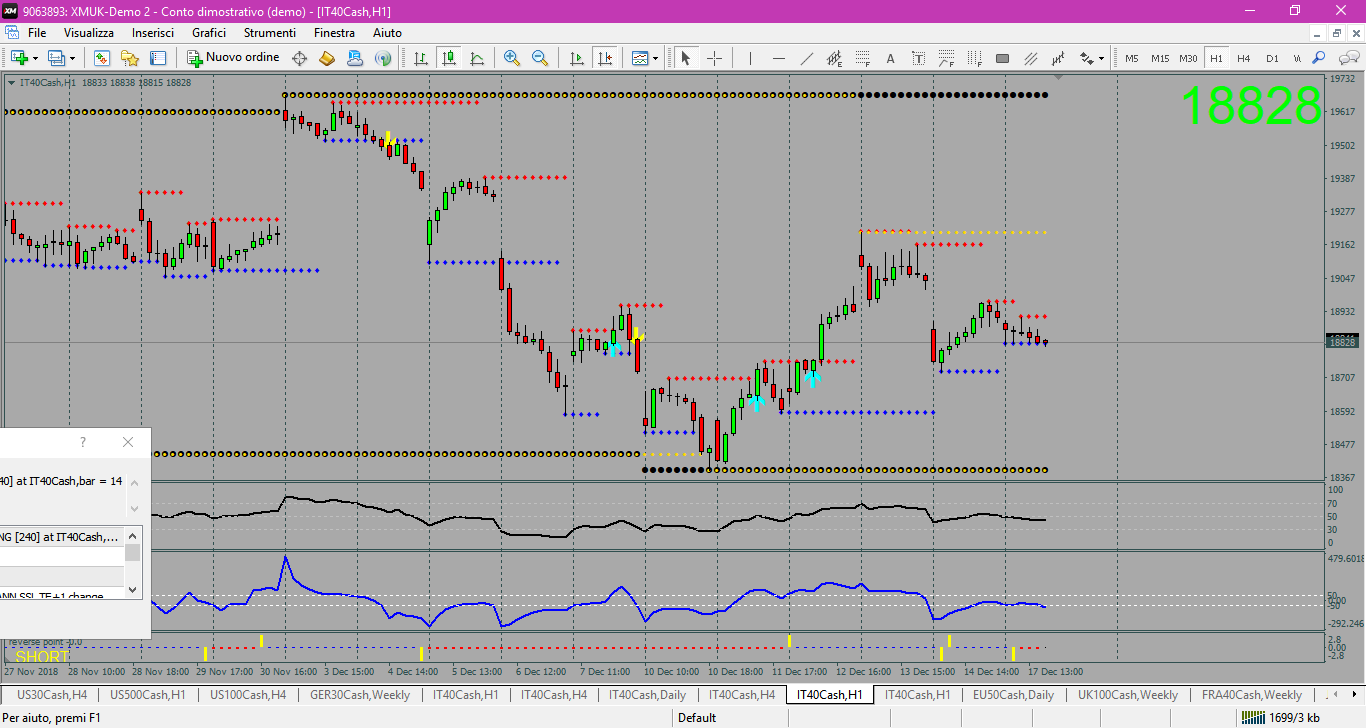Draw a trendline
This screenshot has height=728, width=1366.
point(807,58)
